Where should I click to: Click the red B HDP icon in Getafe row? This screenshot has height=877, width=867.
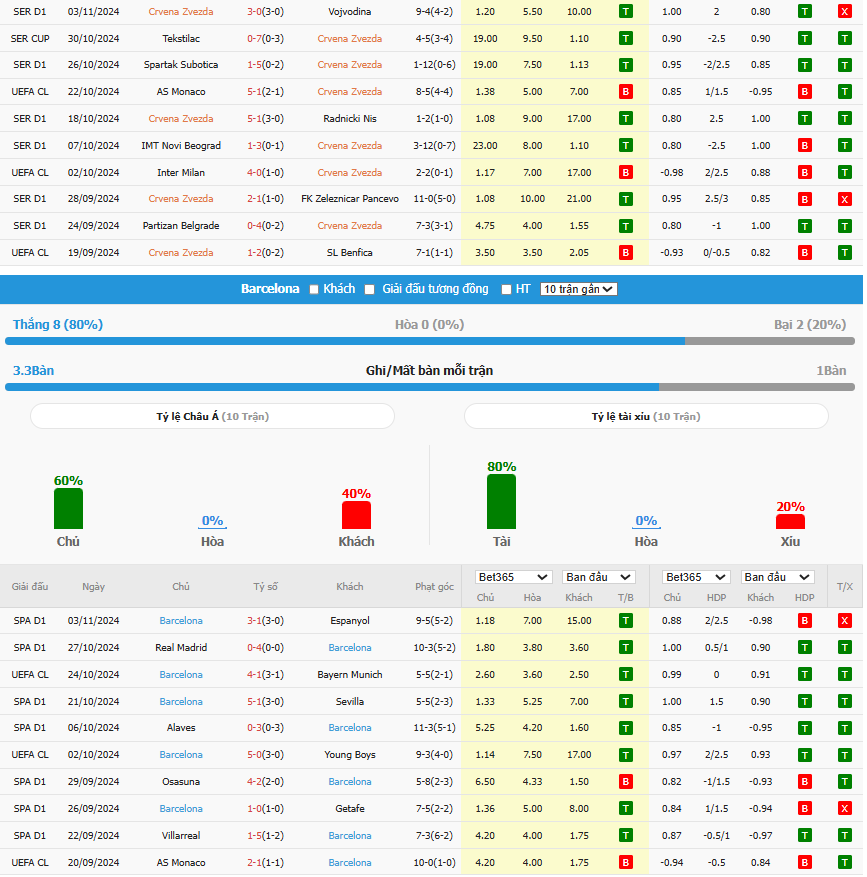(x=804, y=809)
